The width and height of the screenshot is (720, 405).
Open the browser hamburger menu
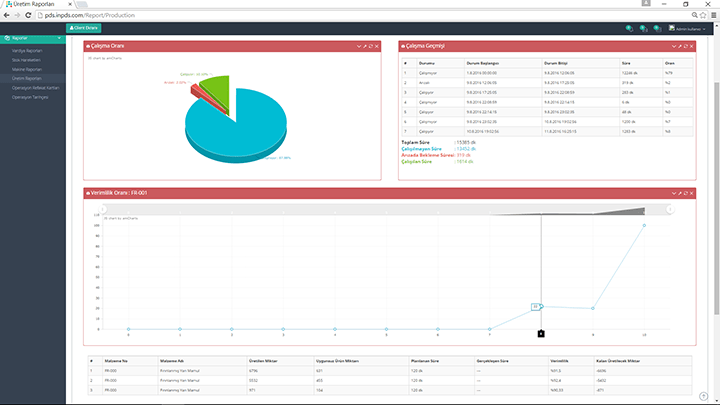(x=714, y=15)
